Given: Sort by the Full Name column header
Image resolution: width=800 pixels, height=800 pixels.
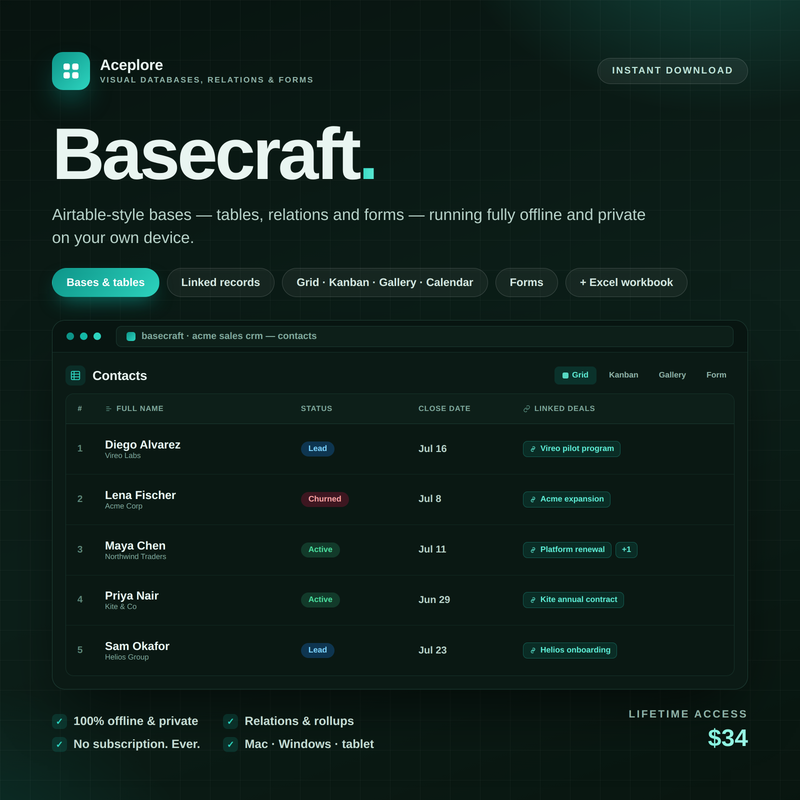Looking at the screenshot, I should coord(140,409).
